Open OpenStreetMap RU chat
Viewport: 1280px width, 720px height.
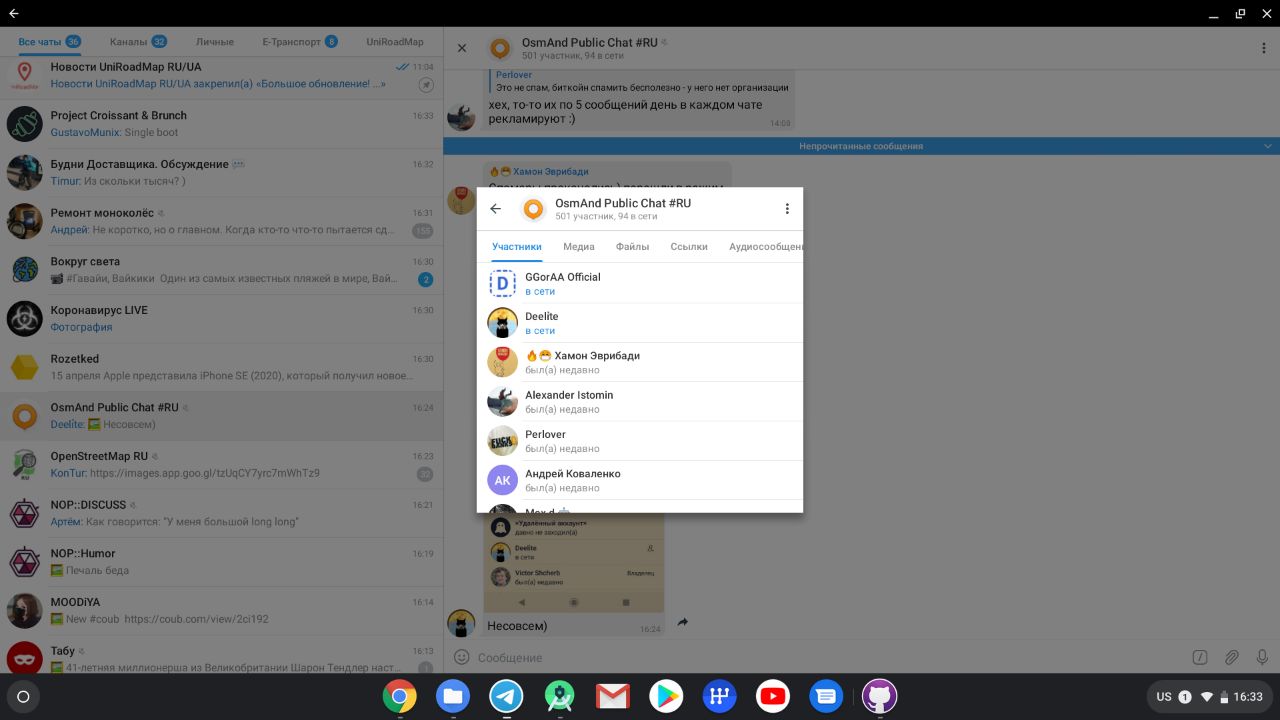tap(221, 464)
